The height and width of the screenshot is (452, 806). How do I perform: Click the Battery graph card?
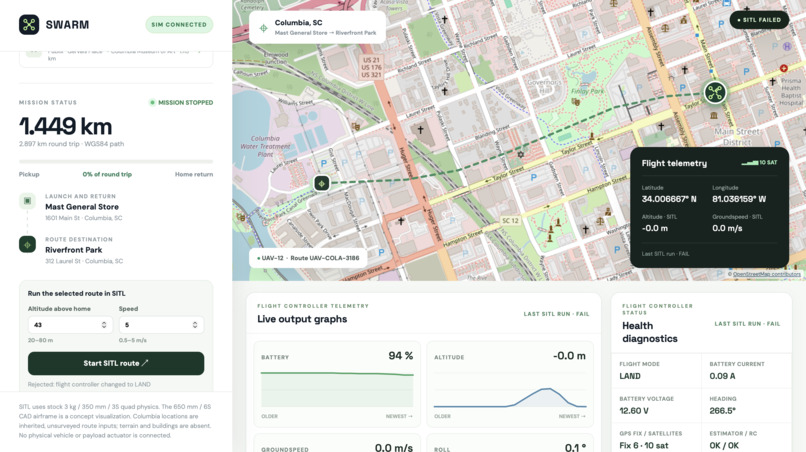tap(337, 384)
